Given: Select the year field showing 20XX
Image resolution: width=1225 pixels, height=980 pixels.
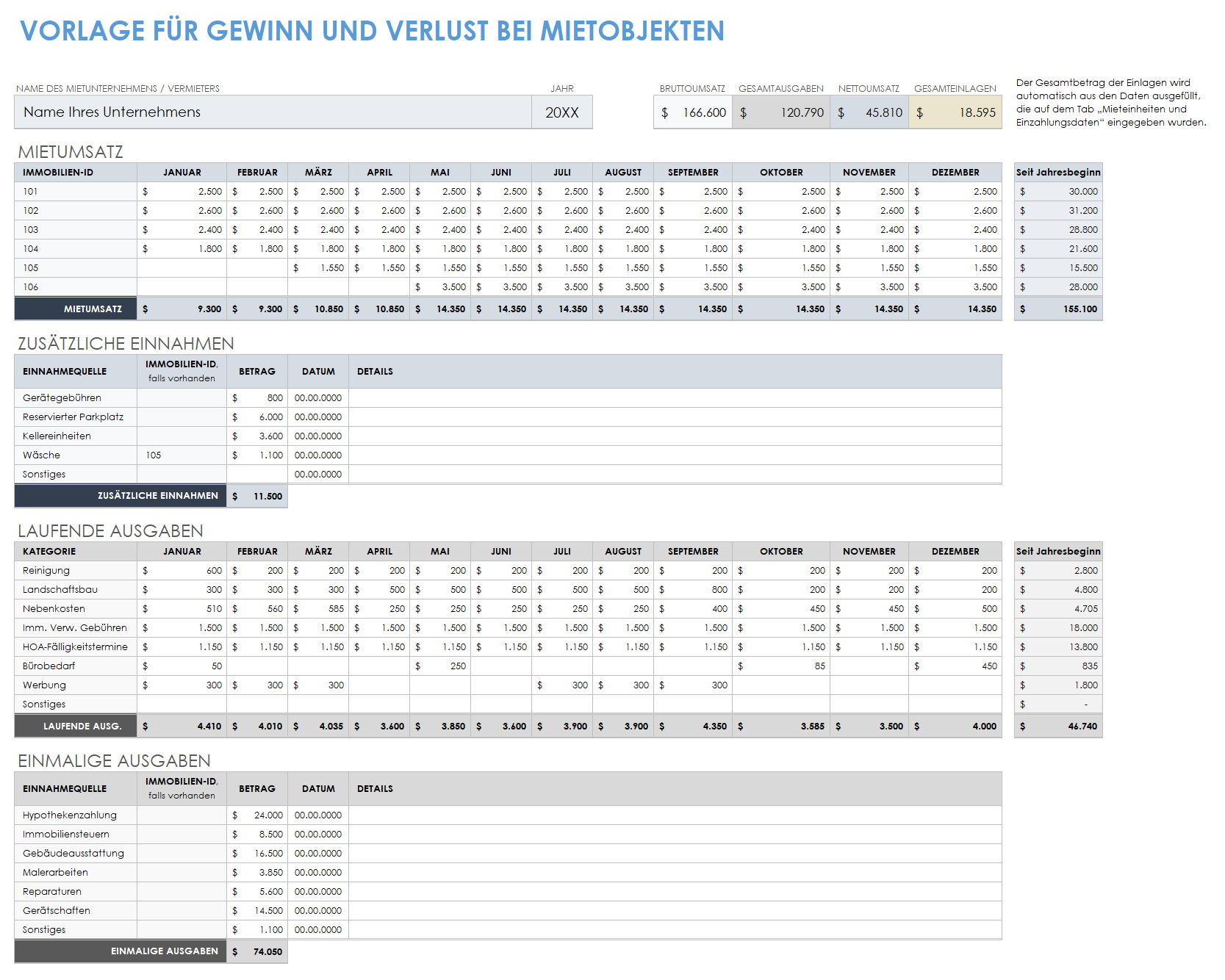Looking at the screenshot, I should tap(562, 112).
